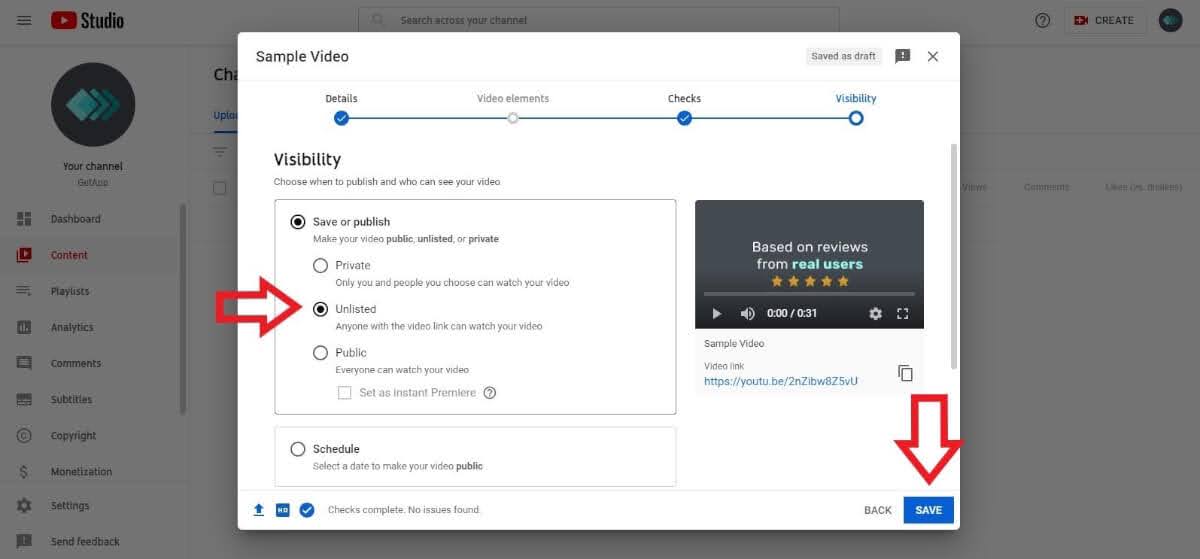The height and width of the screenshot is (559, 1200).
Task: Show help for instant Premiere
Action: point(490,393)
